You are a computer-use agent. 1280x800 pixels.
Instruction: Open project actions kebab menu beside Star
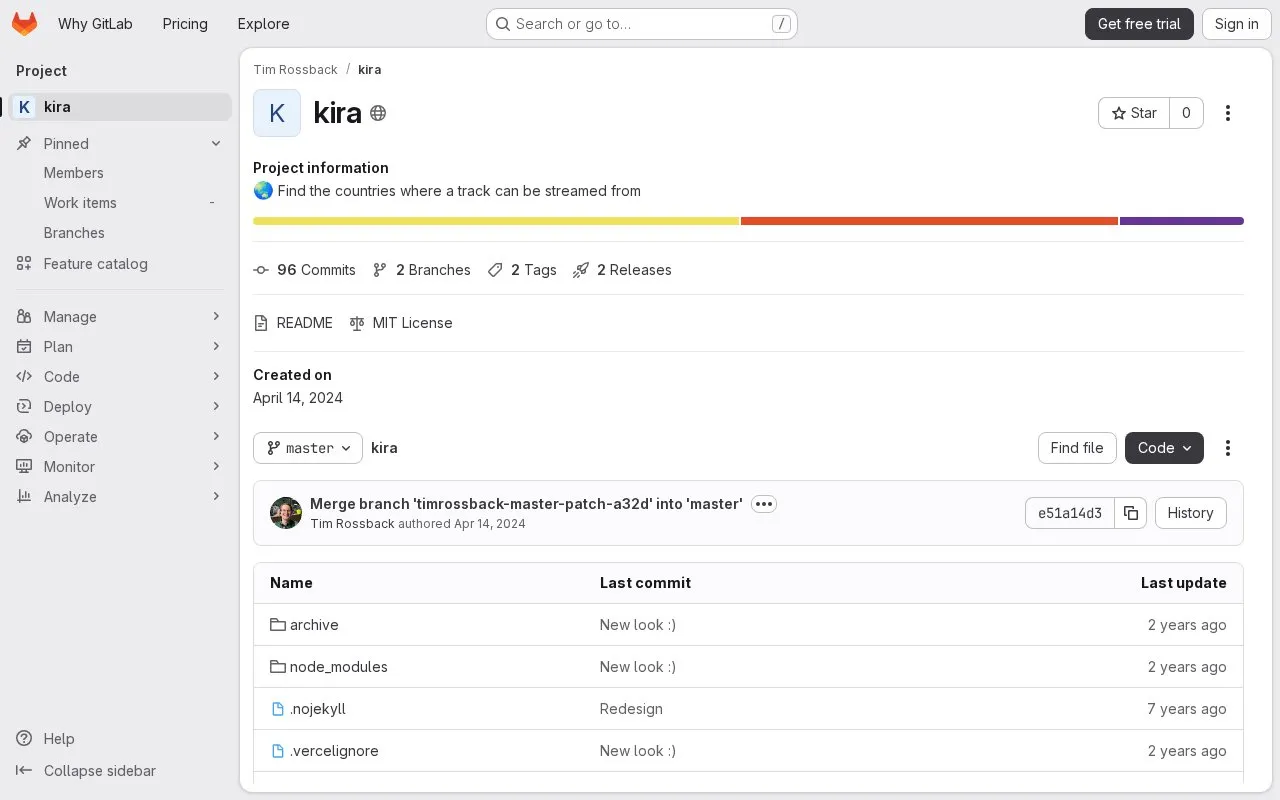tap(1228, 113)
